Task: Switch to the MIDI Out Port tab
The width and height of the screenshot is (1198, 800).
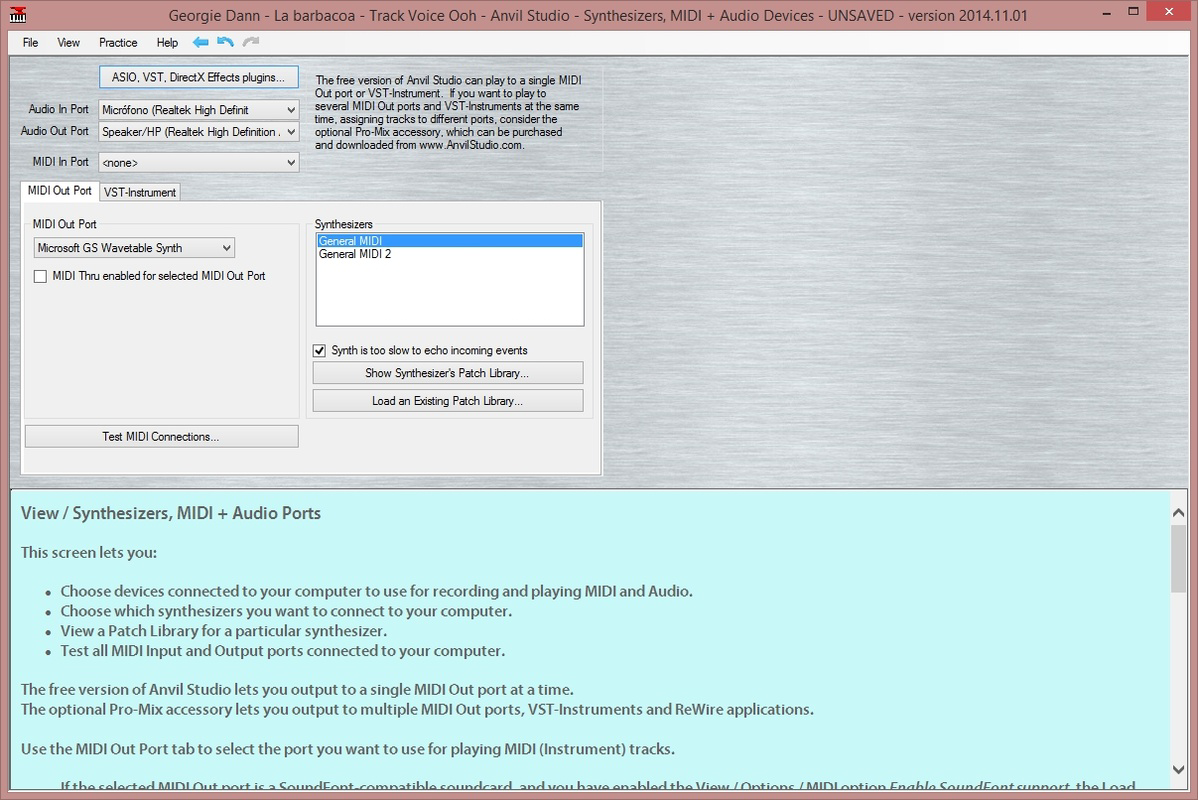Action: (x=60, y=191)
